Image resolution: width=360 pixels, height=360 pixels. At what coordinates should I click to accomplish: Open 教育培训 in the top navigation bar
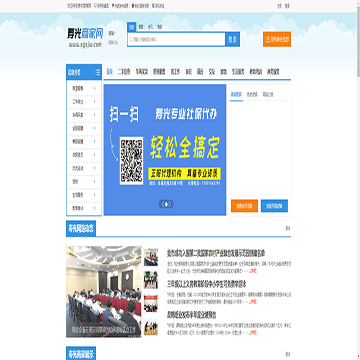pos(256,72)
